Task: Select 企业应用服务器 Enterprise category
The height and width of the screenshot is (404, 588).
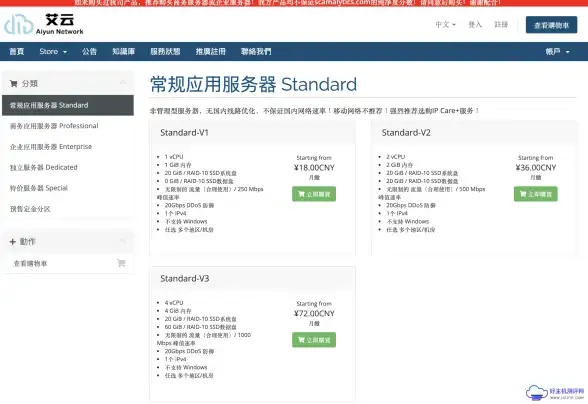Action: [68, 147]
